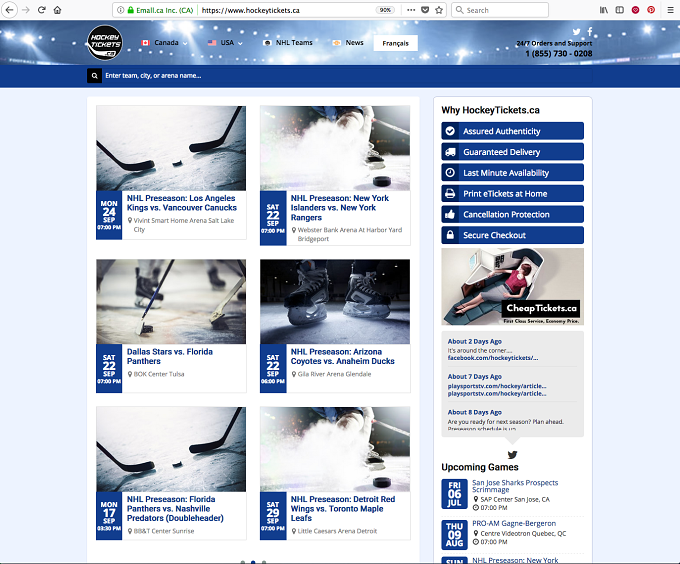Click the Twitter bird below the feed box
680x564 pixels.
pos(512,455)
